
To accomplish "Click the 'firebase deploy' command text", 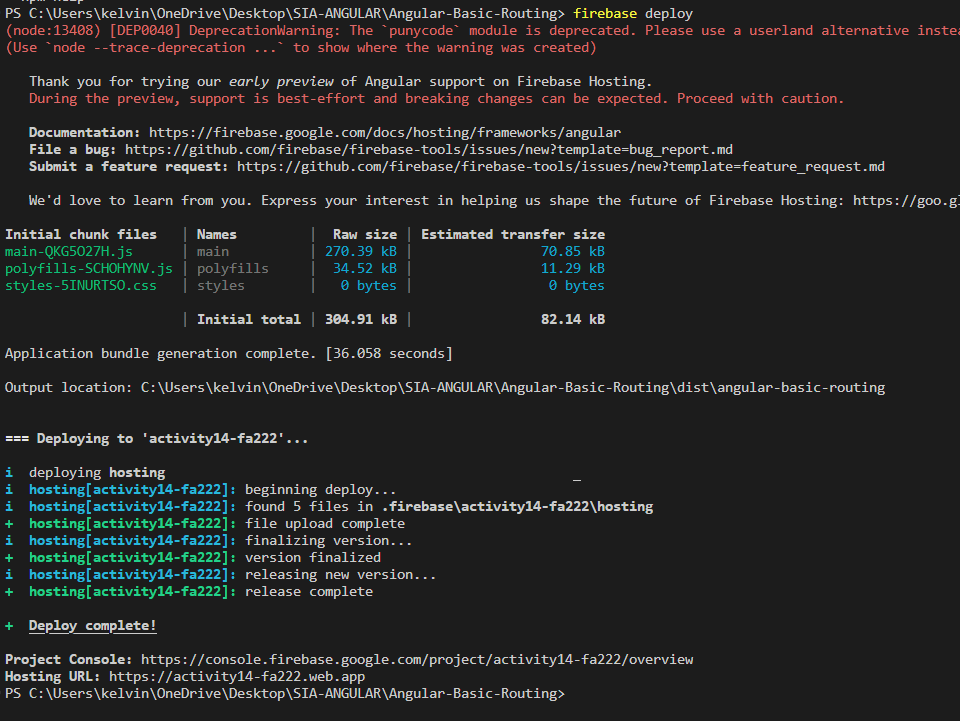I will coord(633,13).
